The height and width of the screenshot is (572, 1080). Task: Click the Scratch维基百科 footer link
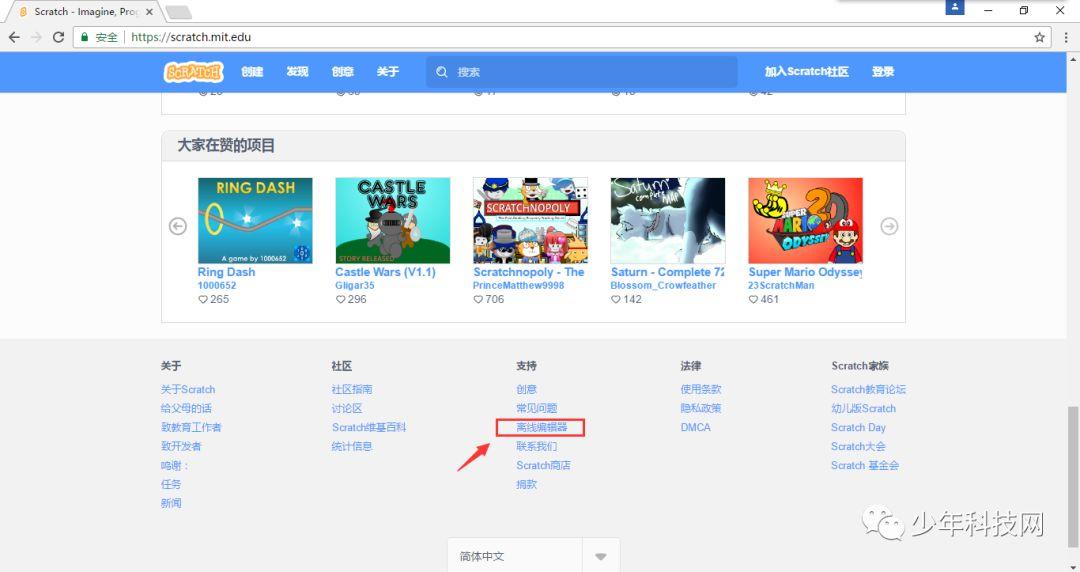[x=369, y=427]
